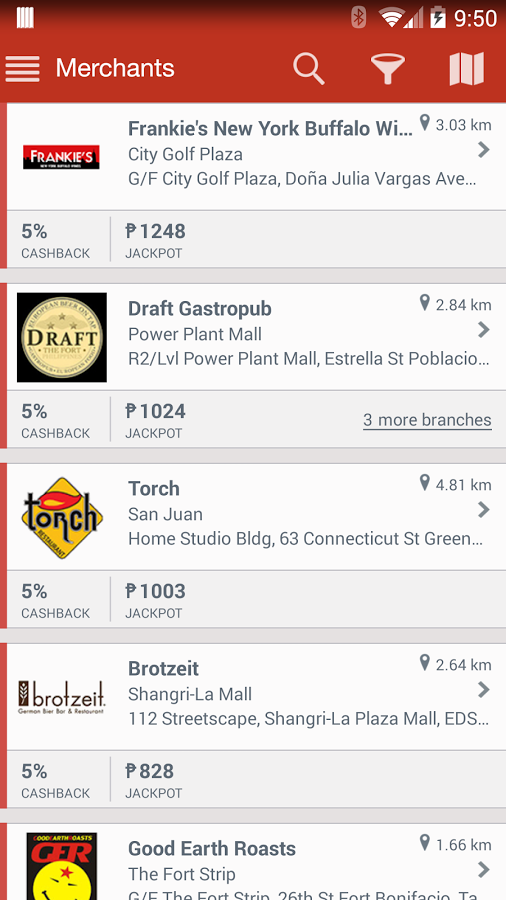The height and width of the screenshot is (900, 506).
Task: Tap the search magnifier icon
Action: point(309,69)
